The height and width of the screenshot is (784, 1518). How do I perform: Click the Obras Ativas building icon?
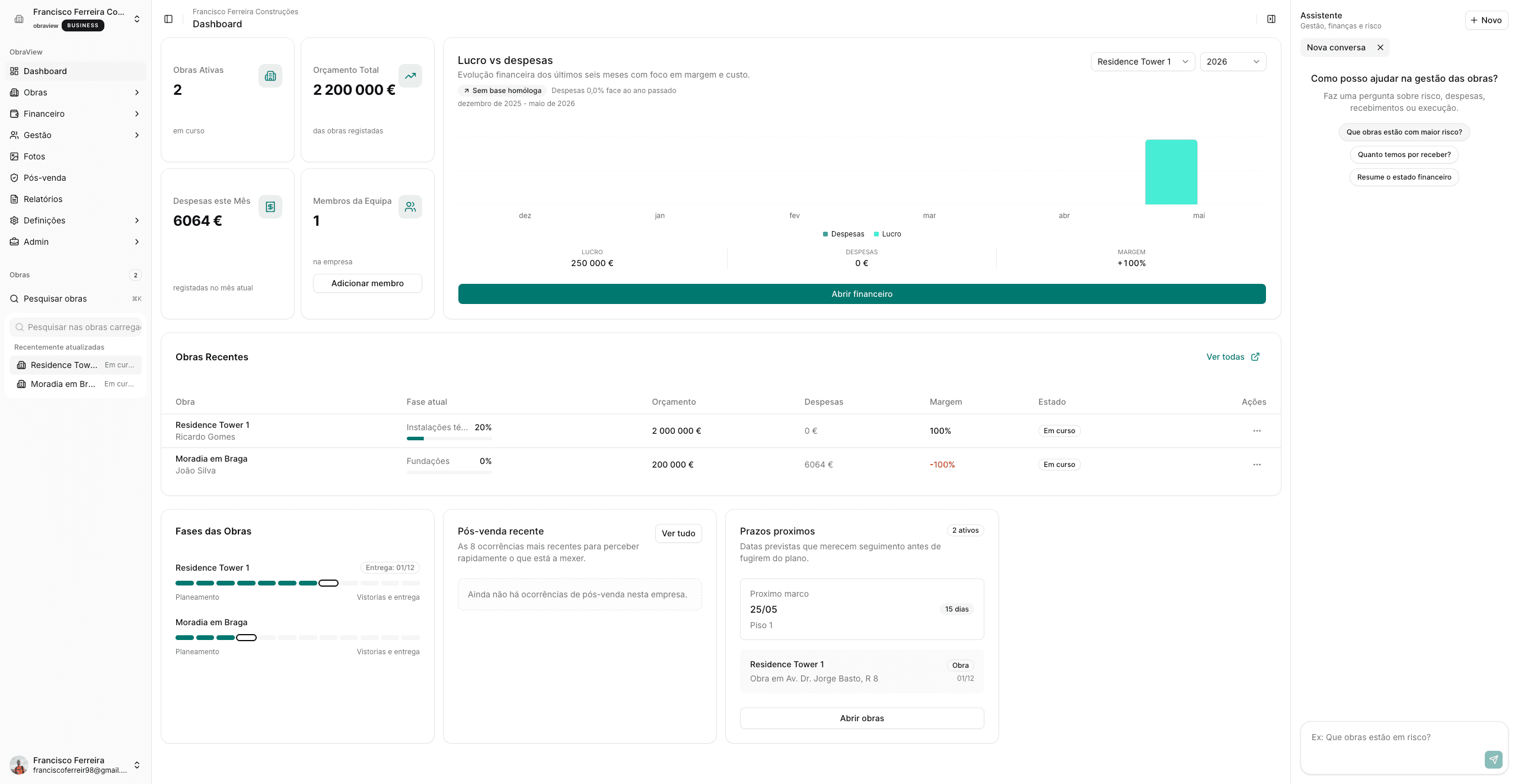(x=270, y=76)
